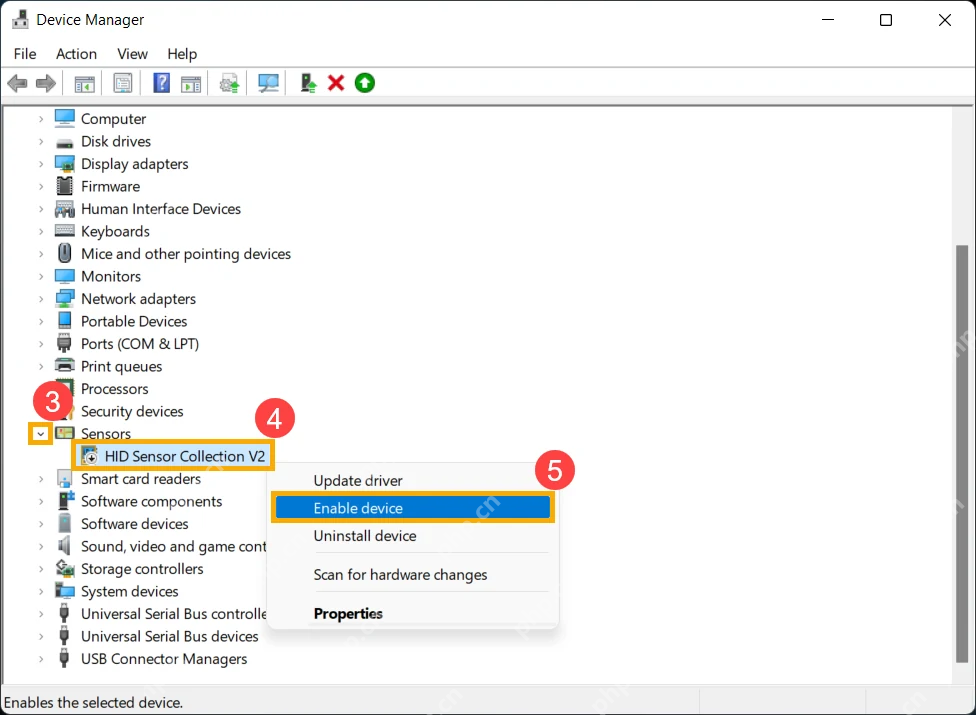Choose Enable device from context menu
976x715 pixels.
(412, 508)
